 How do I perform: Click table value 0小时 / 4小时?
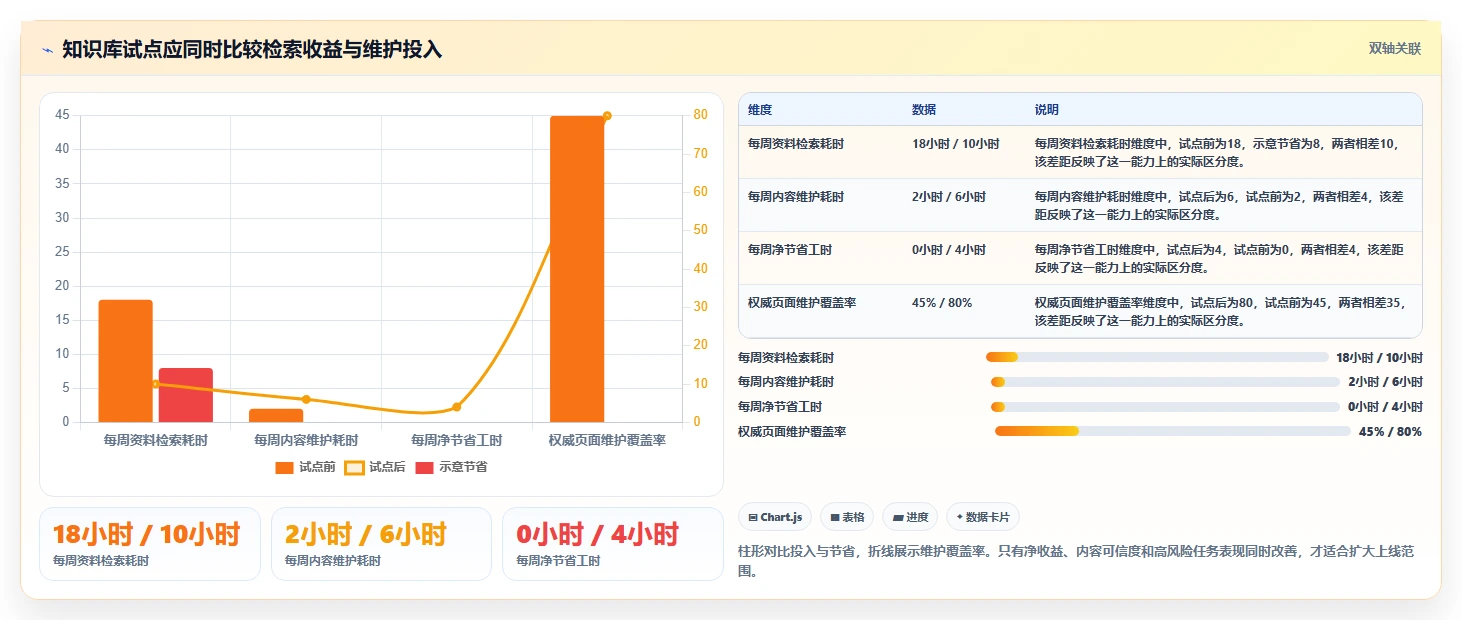949,250
